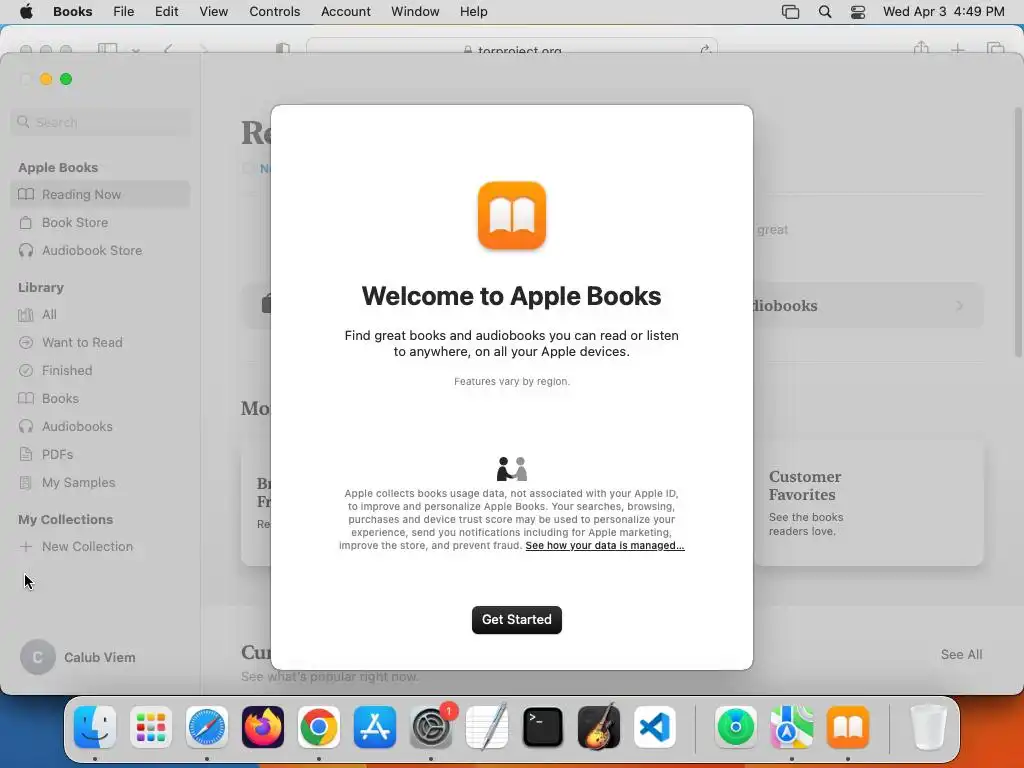
Task: Open the Apple menu
Action: 26,12
